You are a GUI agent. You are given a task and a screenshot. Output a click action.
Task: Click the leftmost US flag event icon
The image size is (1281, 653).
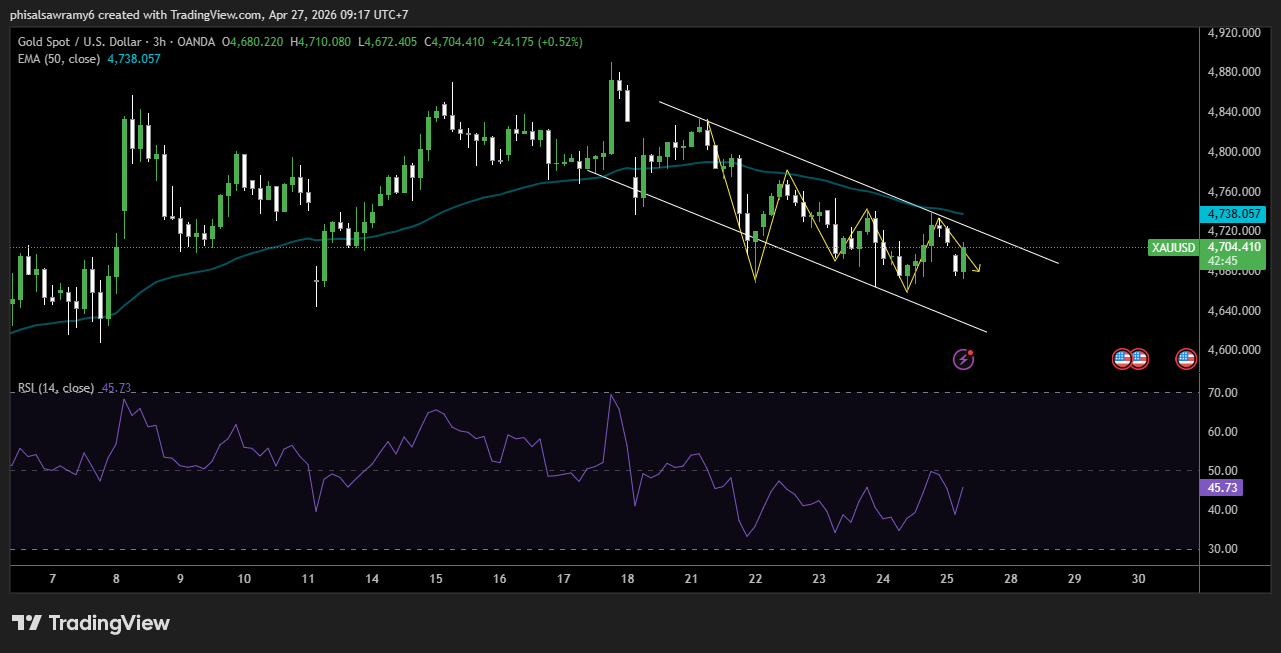coord(1123,358)
